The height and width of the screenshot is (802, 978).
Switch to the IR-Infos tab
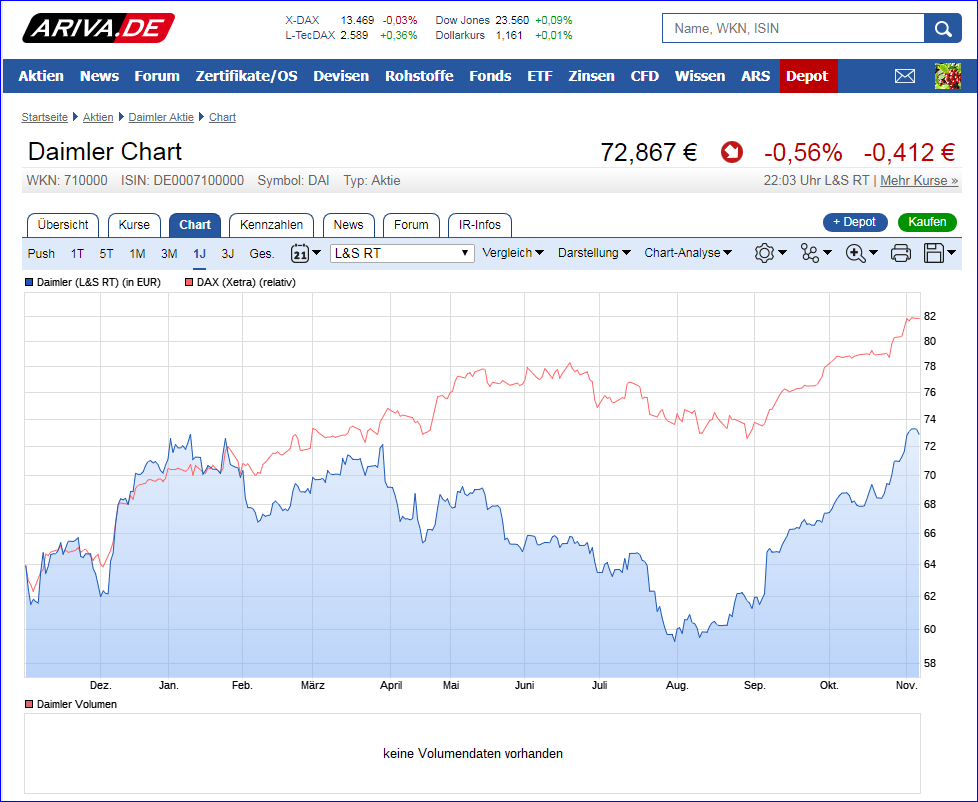[x=480, y=225]
